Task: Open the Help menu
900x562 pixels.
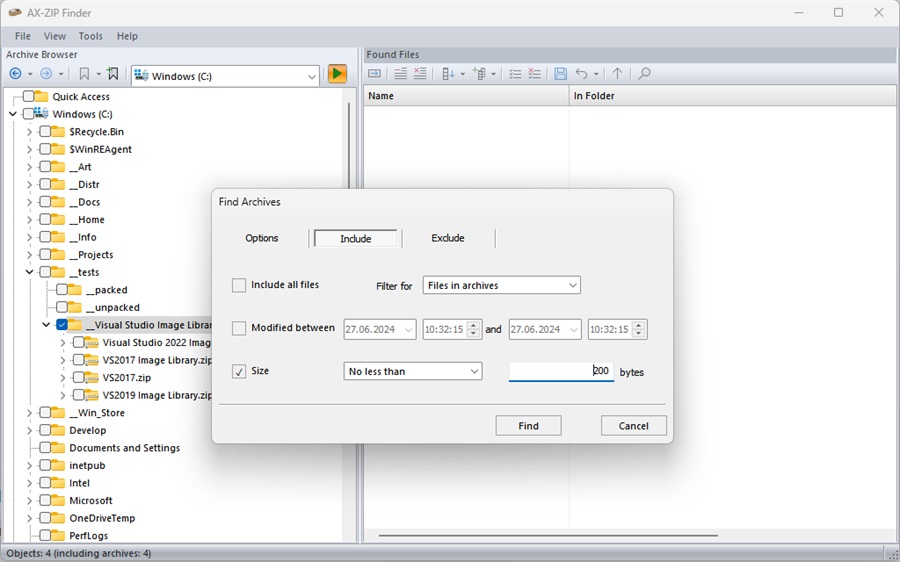Action: 127,36
